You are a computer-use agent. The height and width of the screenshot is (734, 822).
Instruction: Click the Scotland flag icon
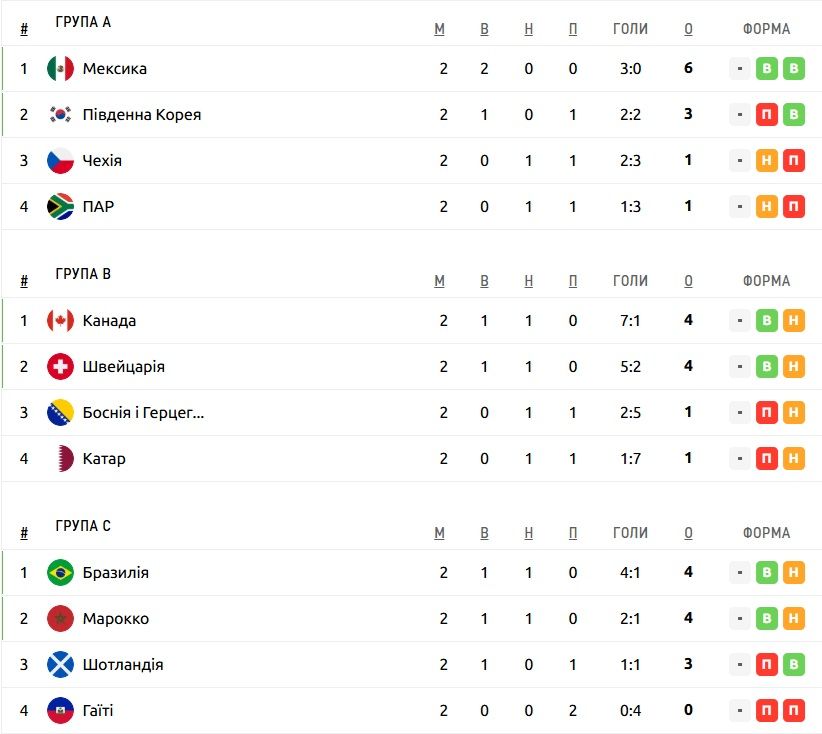pyautogui.click(x=60, y=664)
